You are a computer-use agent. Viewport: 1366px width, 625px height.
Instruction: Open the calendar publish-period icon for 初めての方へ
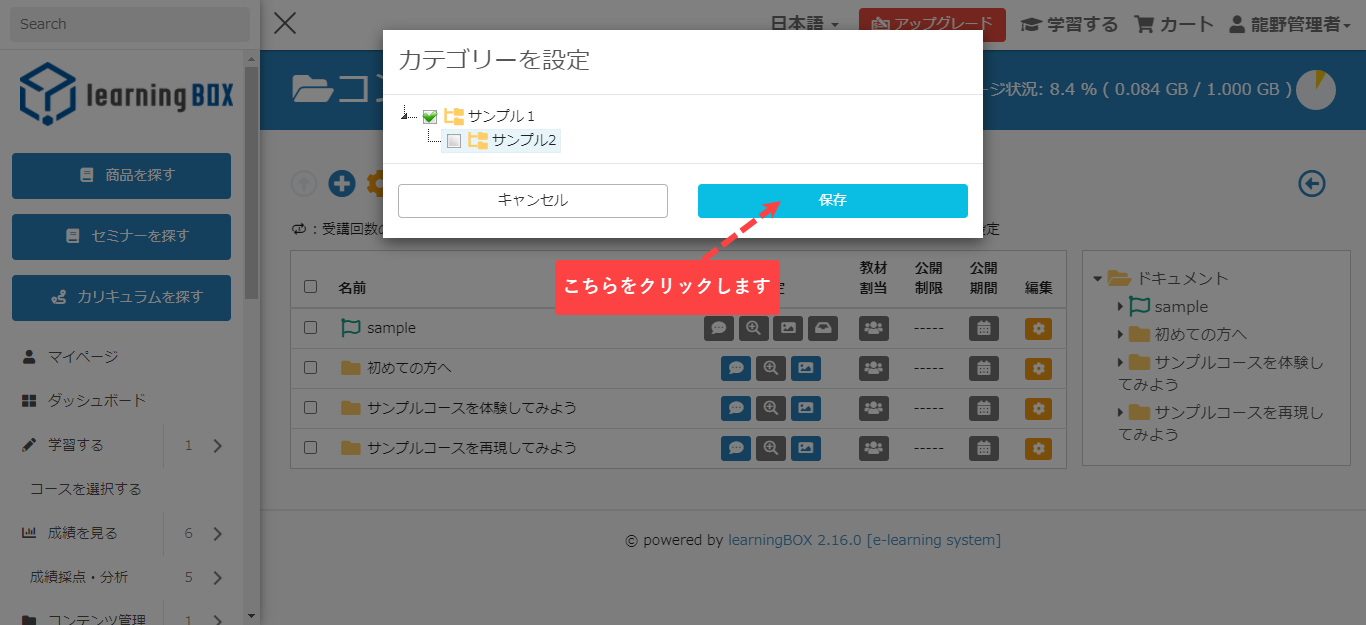click(x=983, y=368)
